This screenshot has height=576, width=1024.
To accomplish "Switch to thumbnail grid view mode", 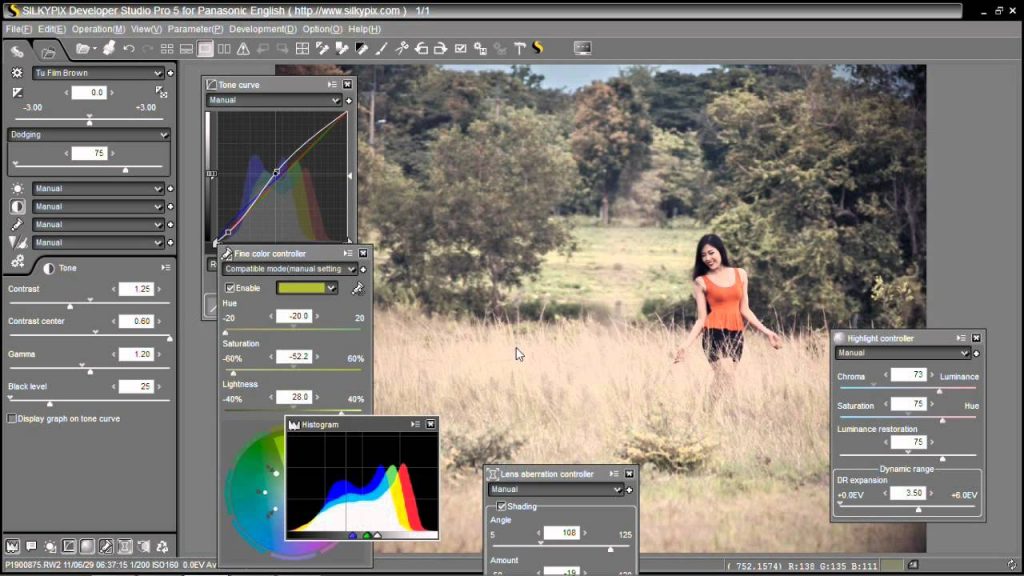I will 167,48.
